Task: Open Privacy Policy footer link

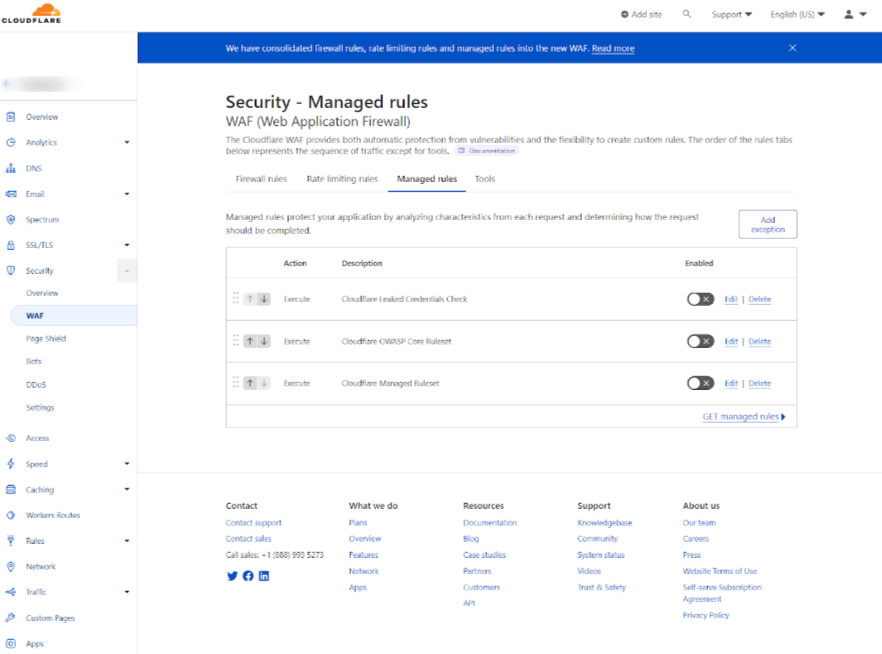Action: coord(706,615)
